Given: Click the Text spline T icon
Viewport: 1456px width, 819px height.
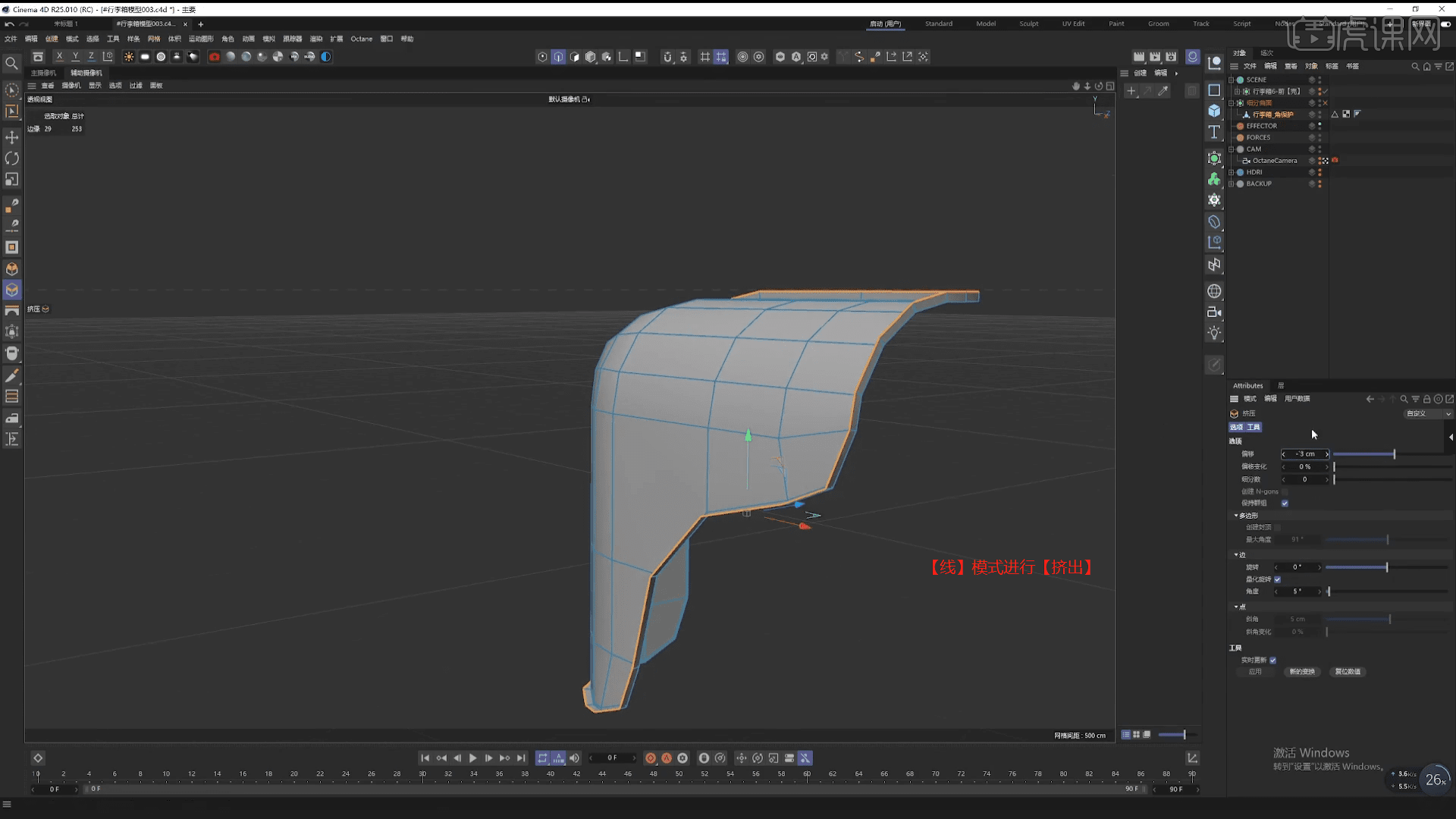Looking at the screenshot, I should [x=1214, y=132].
